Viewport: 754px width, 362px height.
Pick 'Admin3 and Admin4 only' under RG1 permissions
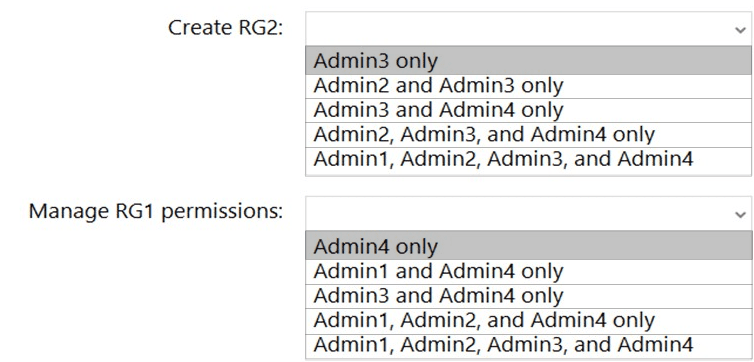528,296
